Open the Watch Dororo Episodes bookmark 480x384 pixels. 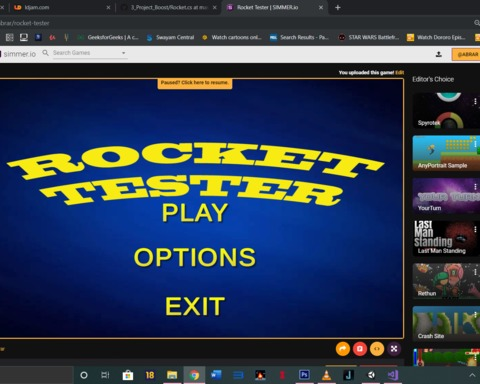(x=436, y=37)
